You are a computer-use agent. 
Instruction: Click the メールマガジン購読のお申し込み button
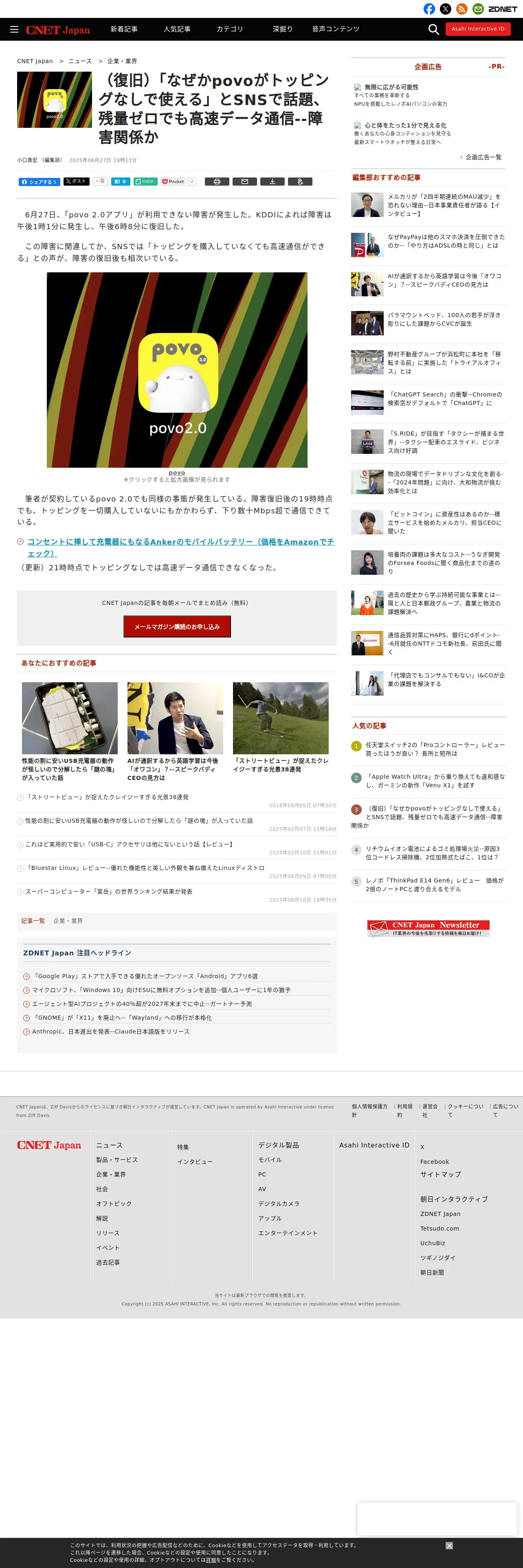pyautogui.click(x=177, y=626)
